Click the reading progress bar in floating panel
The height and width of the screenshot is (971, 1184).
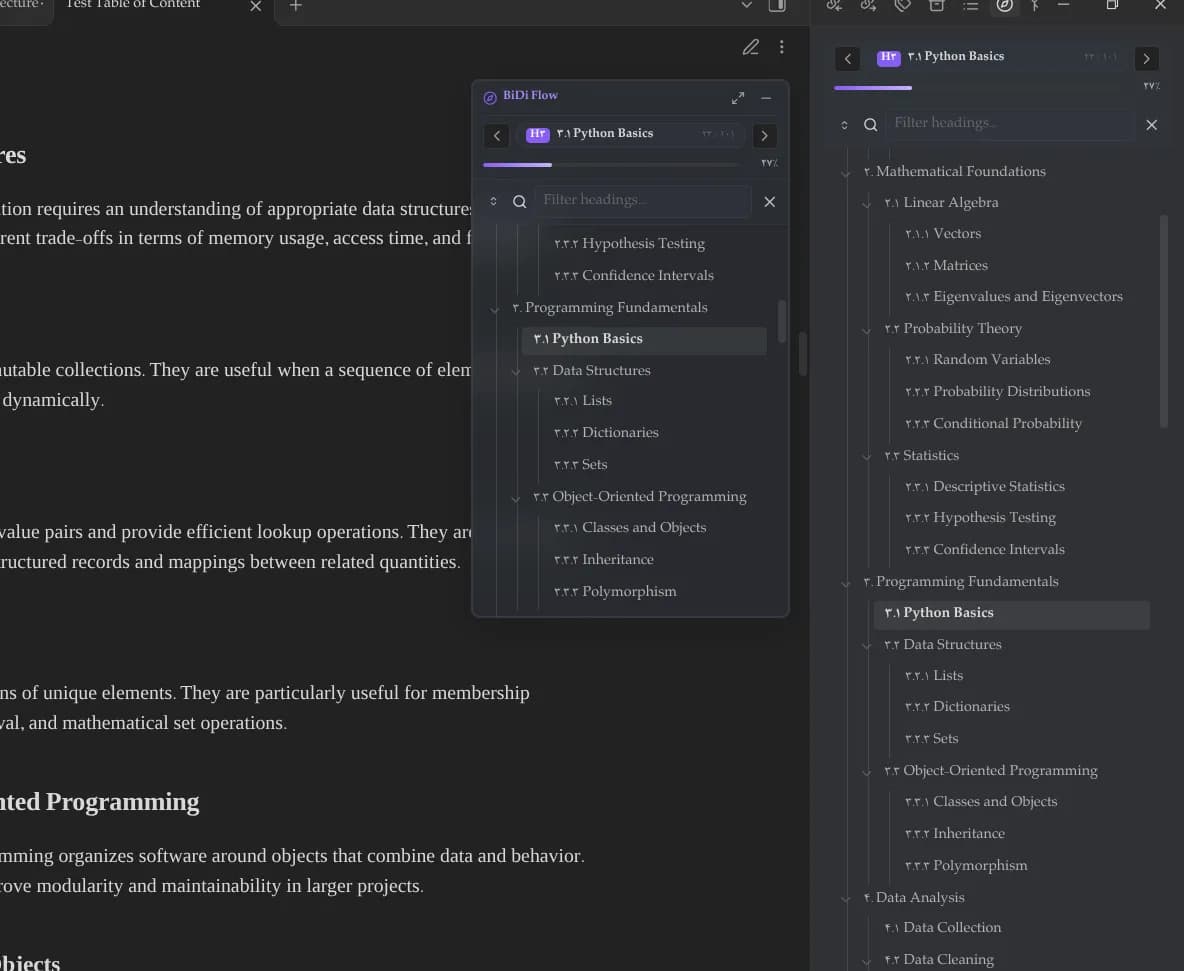coord(612,165)
